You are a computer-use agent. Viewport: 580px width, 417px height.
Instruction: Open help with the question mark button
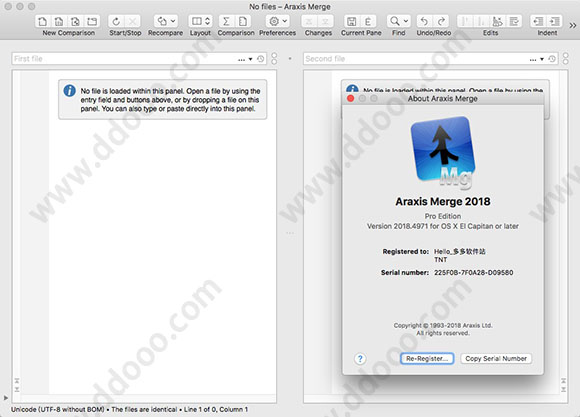coord(360,359)
